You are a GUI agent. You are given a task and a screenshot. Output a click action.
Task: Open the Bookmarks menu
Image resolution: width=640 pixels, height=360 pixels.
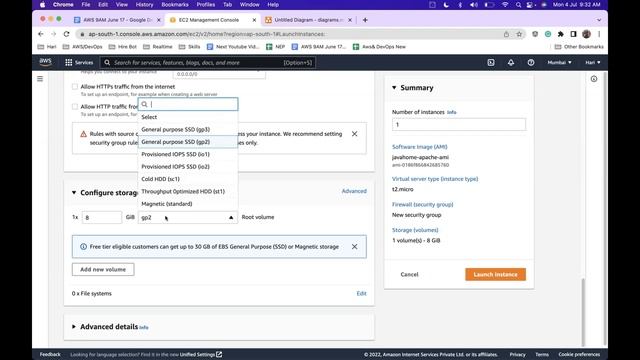click(x=175, y=5)
